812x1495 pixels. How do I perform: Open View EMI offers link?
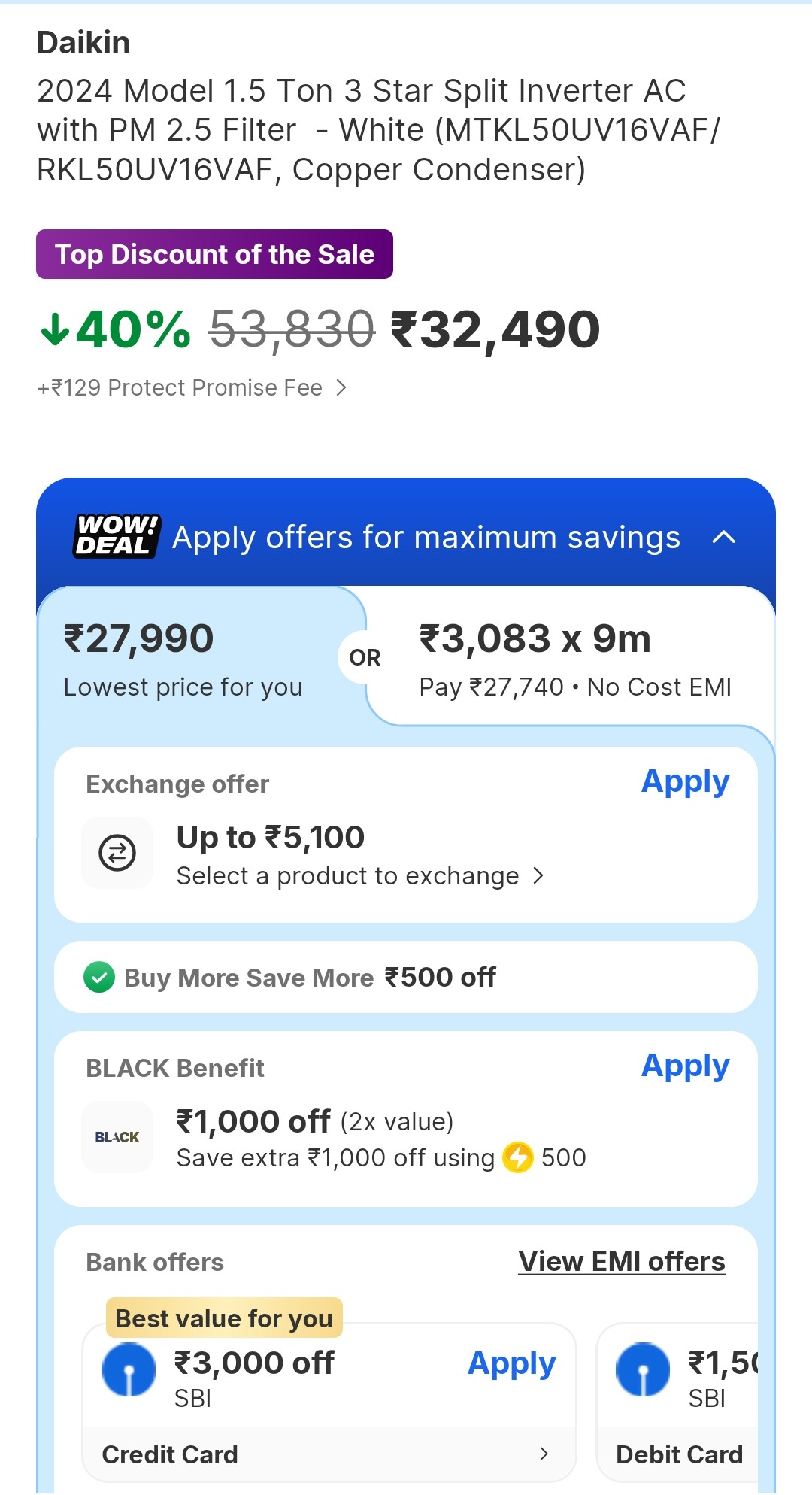622,1262
